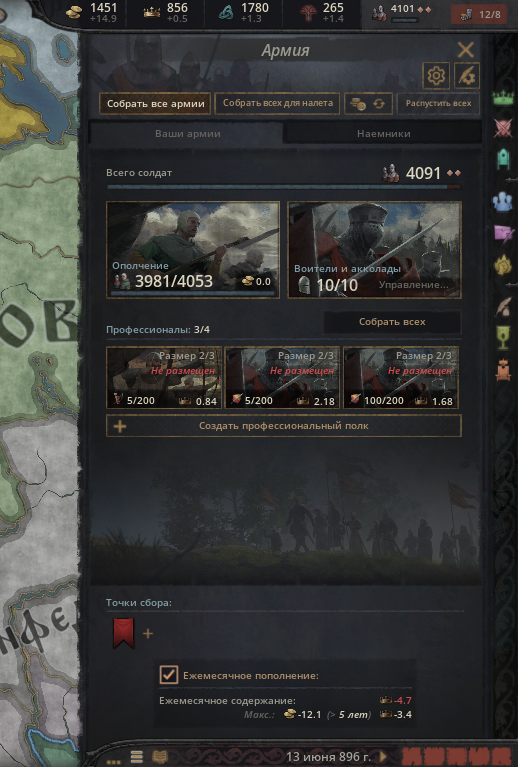Image resolution: width=518 pixels, height=767 pixels.
Task: Open the quill decisions icon
Action: point(503,307)
